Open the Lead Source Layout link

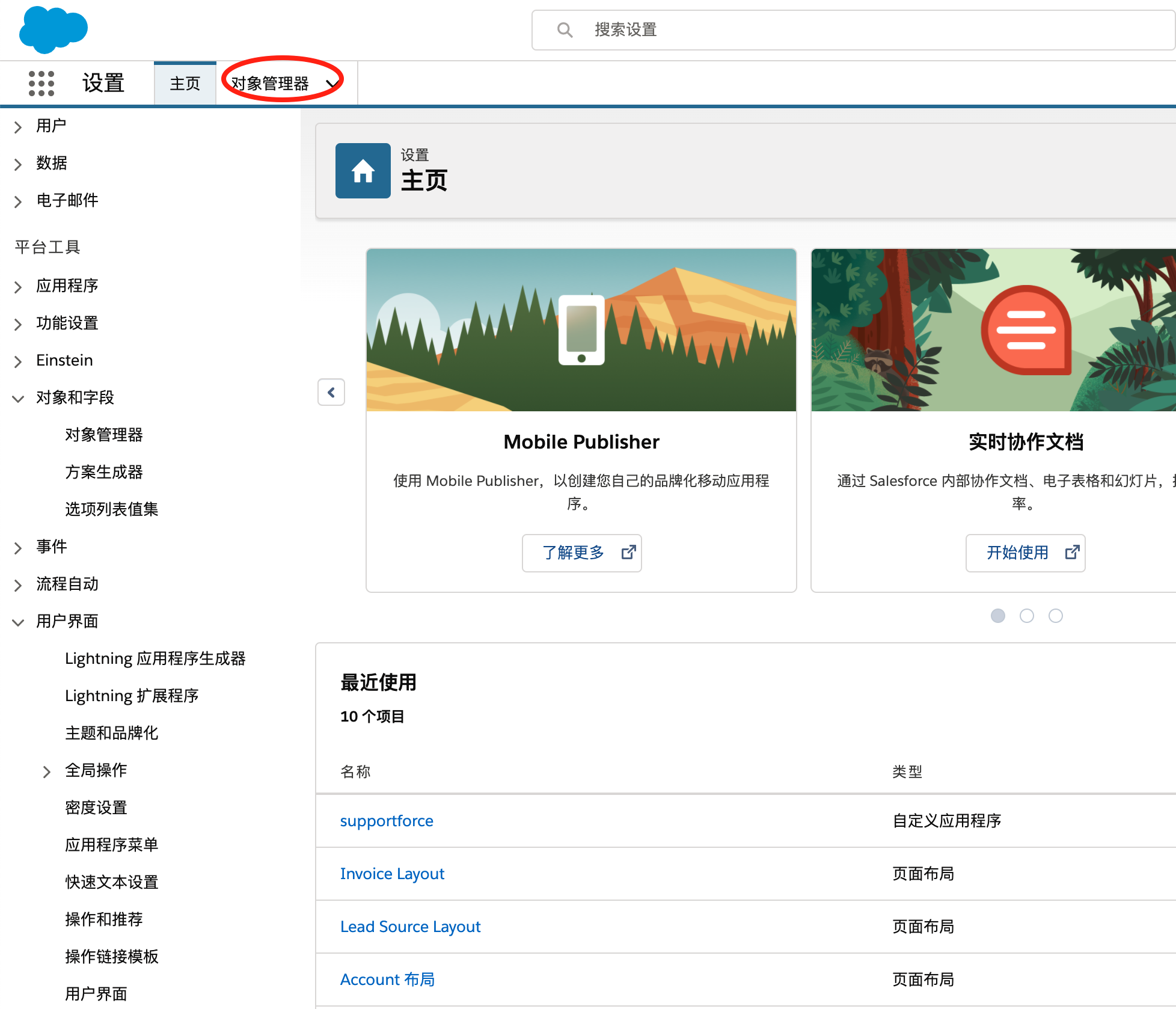click(411, 927)
